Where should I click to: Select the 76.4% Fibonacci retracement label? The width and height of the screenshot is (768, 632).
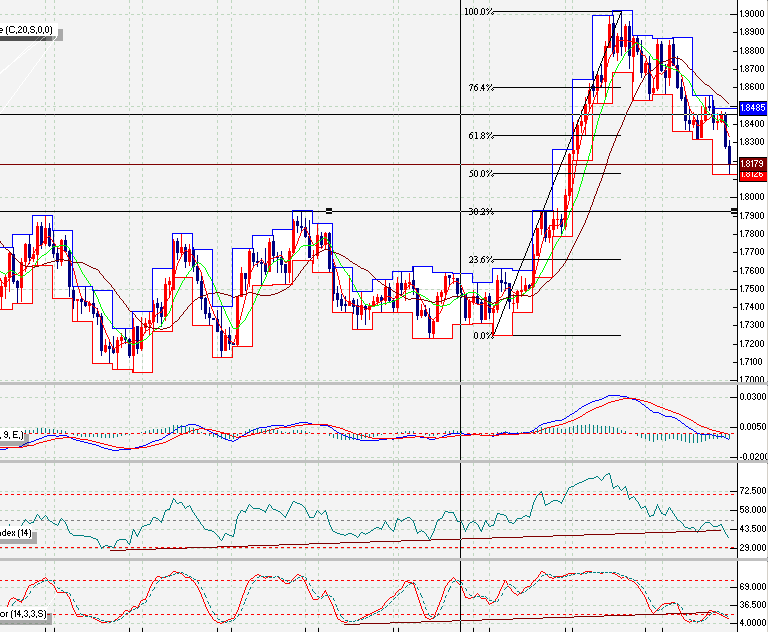(481, 88)
